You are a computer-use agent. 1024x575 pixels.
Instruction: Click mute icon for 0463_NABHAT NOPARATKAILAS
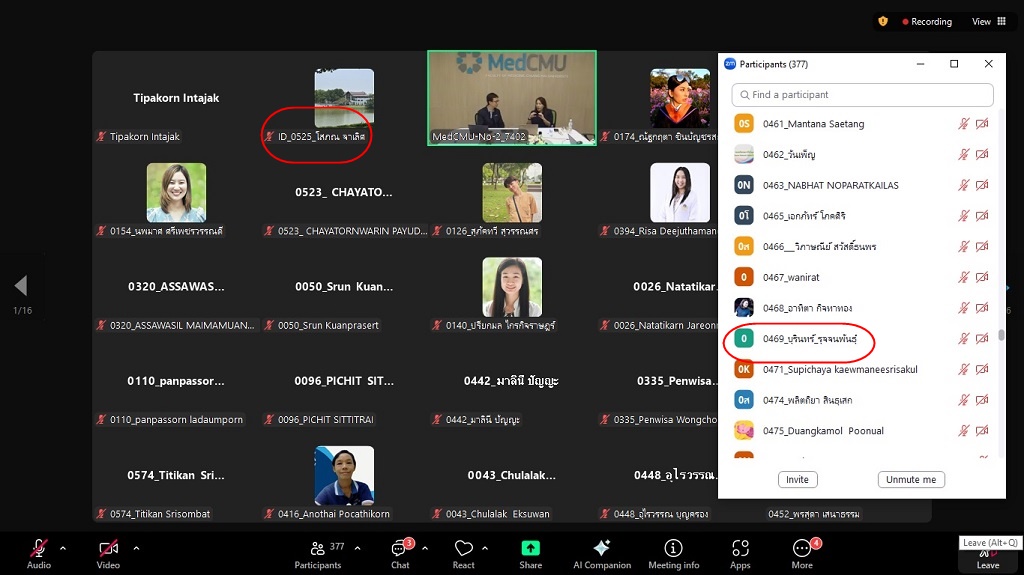coord(963,185)
